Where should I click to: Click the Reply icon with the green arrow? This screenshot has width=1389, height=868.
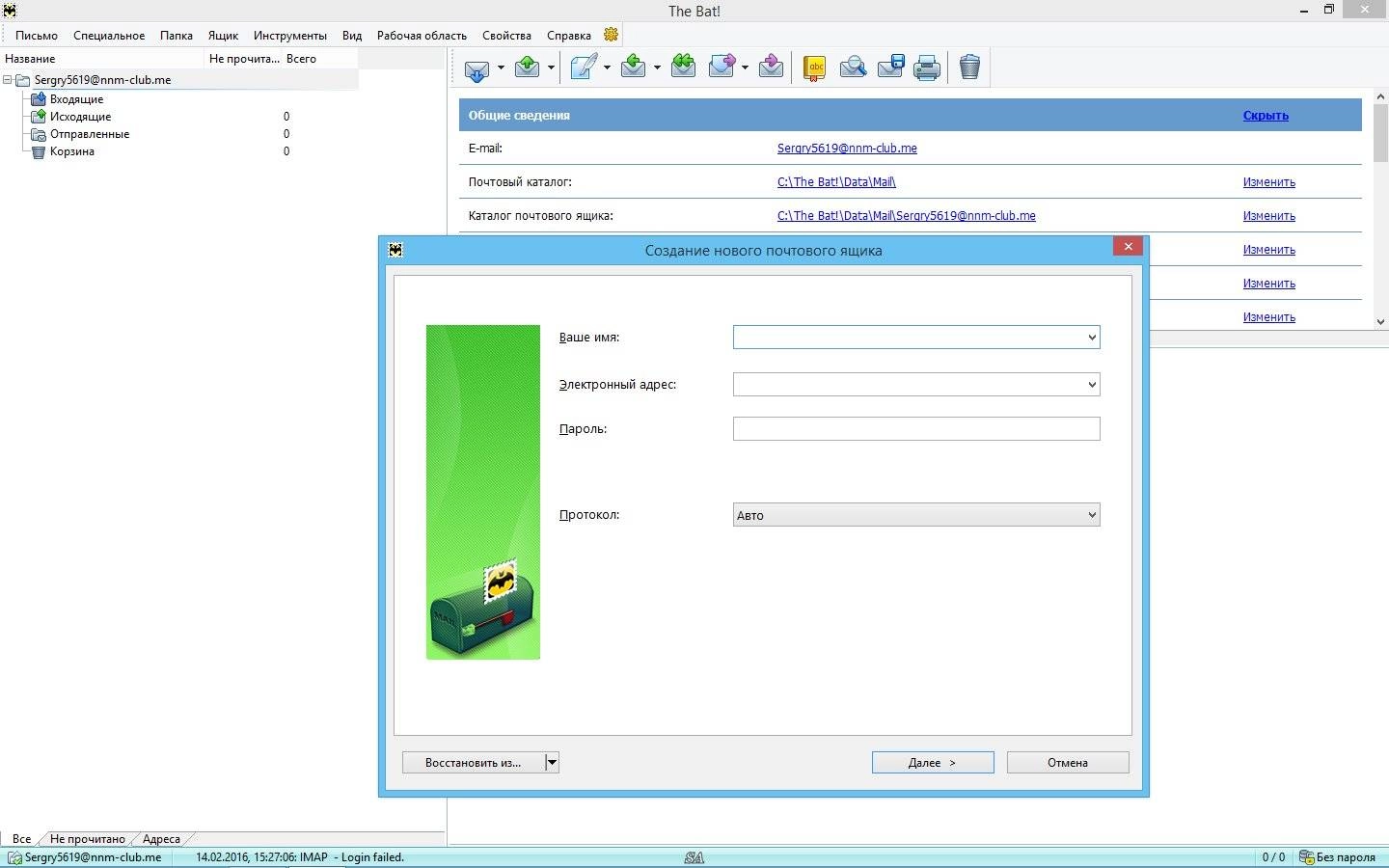[634, 67]
